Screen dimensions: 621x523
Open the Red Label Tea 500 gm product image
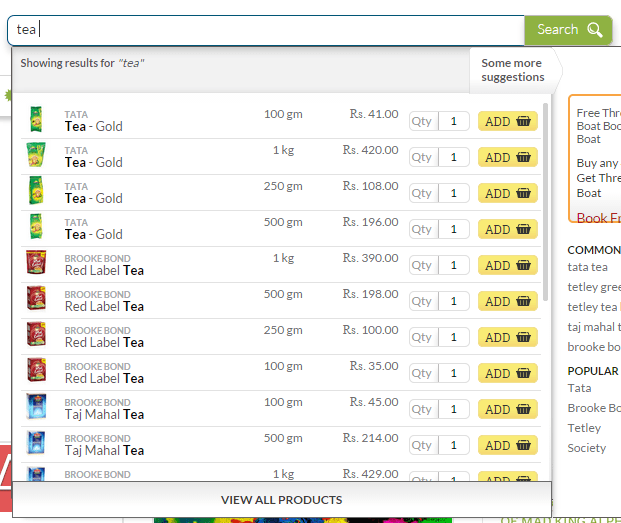coord(36,298)
